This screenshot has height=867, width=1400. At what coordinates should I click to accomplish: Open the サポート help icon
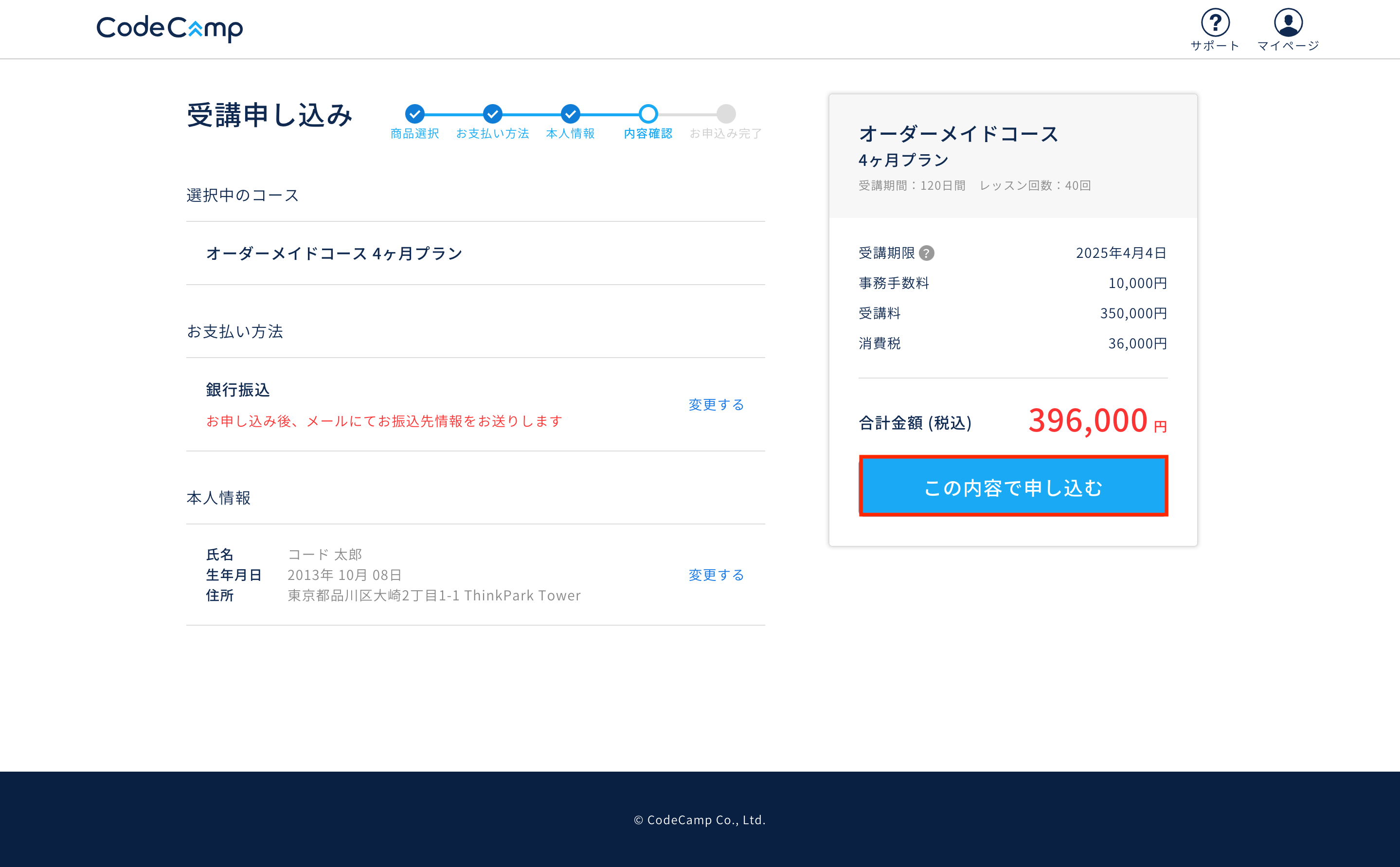click(1215, 23)
